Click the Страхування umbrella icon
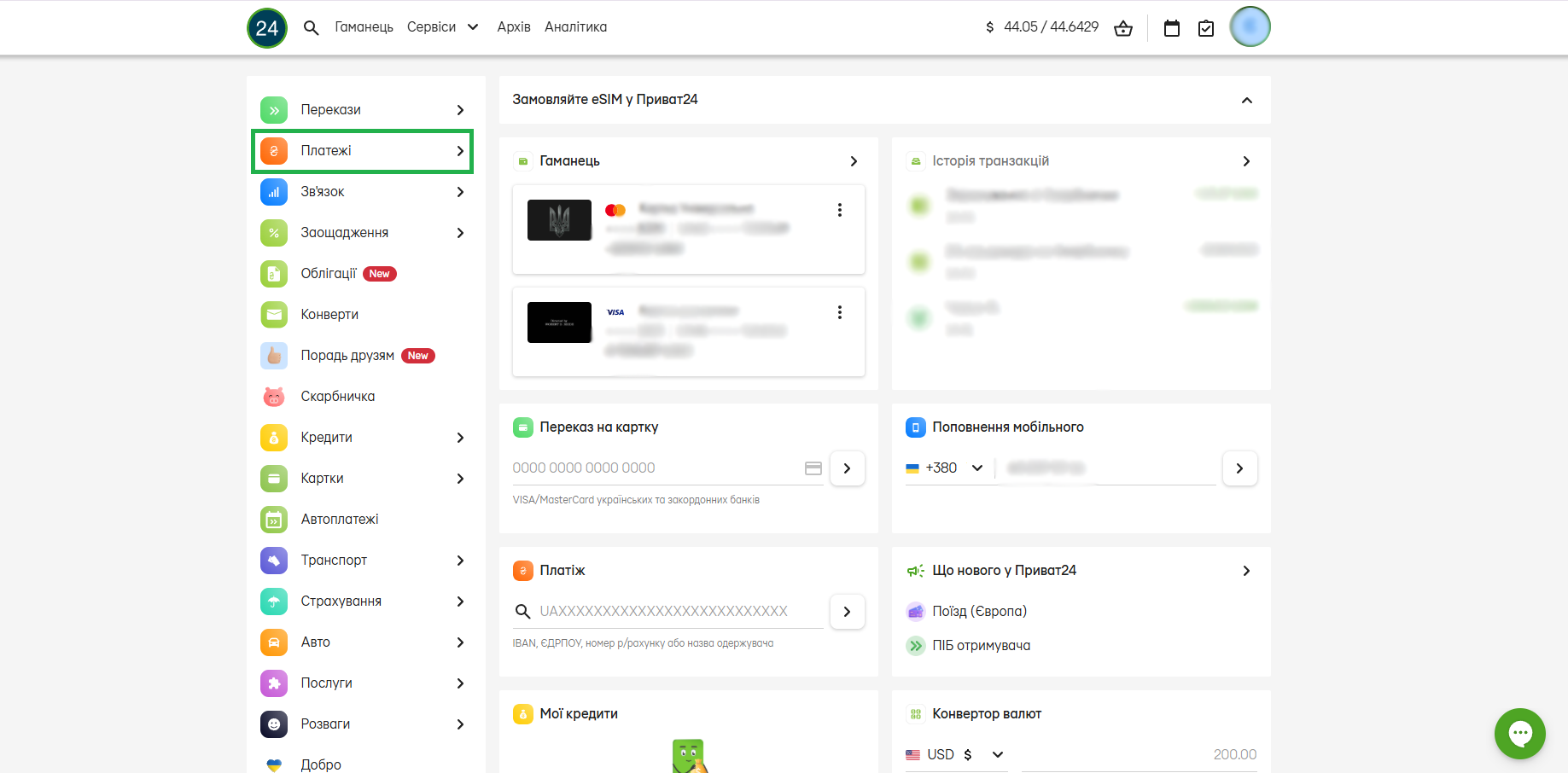1568x773 pixels. (274, 602)
